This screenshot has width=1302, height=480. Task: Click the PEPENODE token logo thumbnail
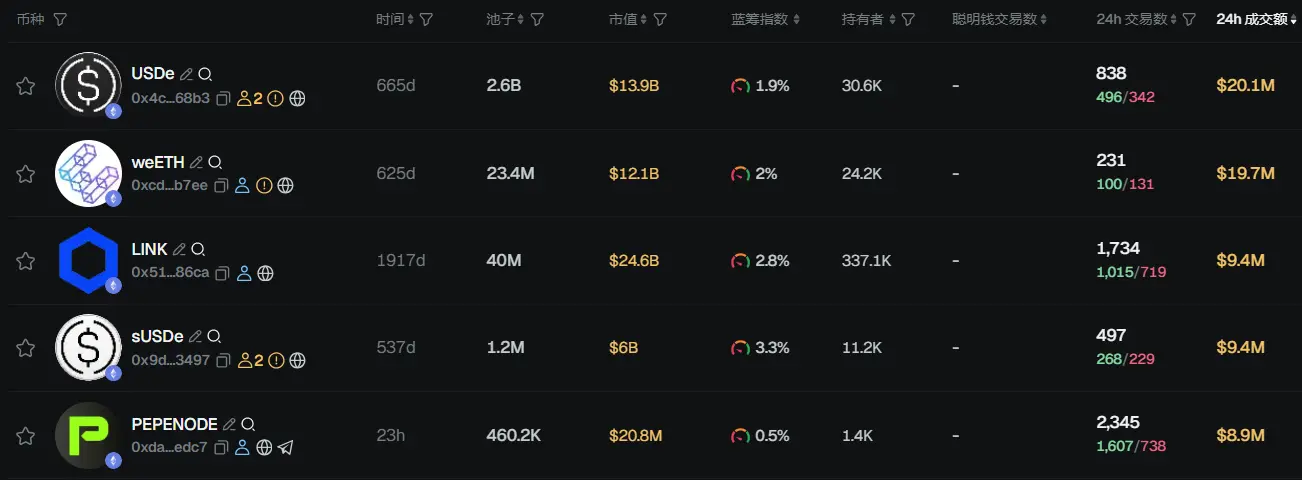point(88,435)
